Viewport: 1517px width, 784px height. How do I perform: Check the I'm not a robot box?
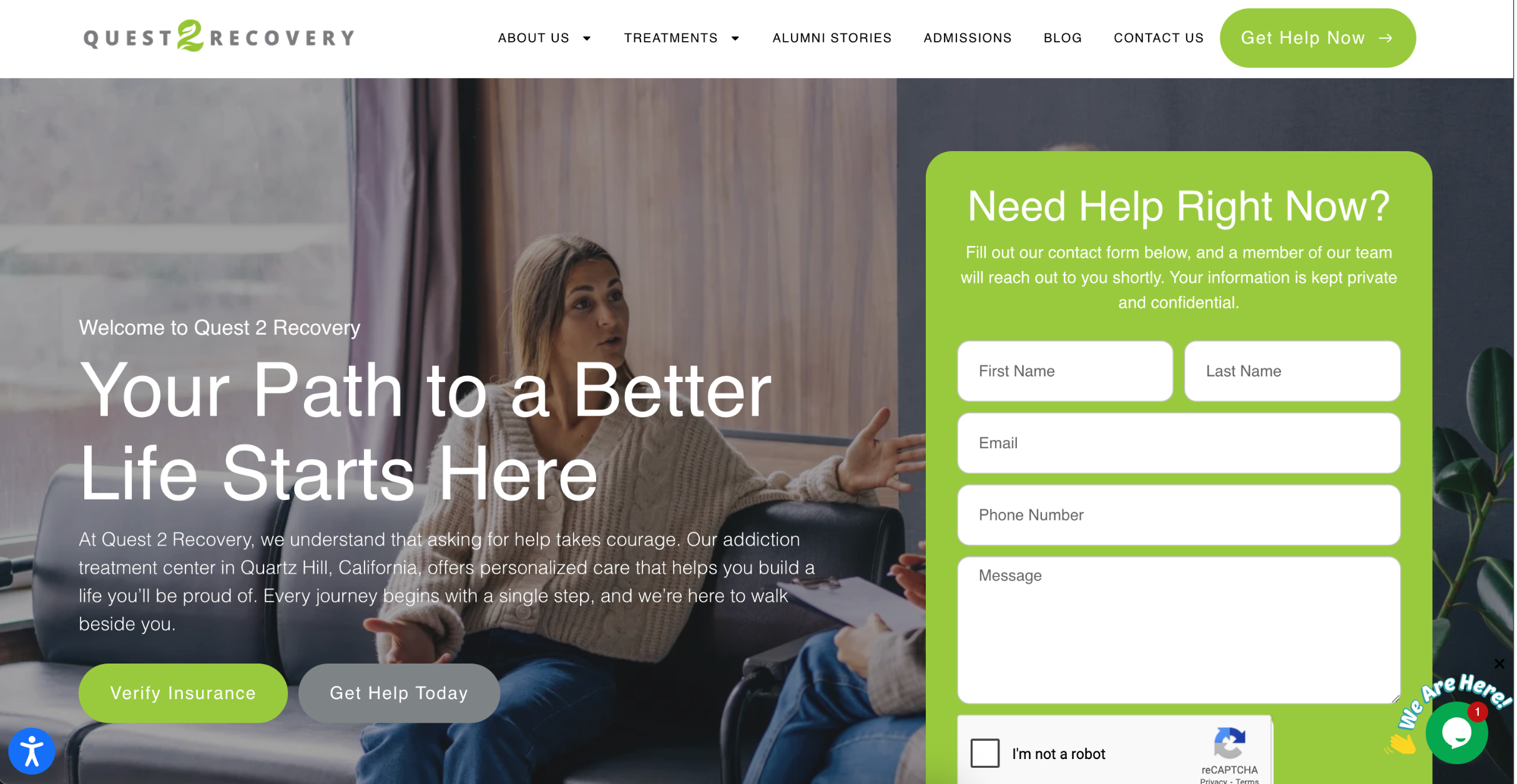click(984, 753)
